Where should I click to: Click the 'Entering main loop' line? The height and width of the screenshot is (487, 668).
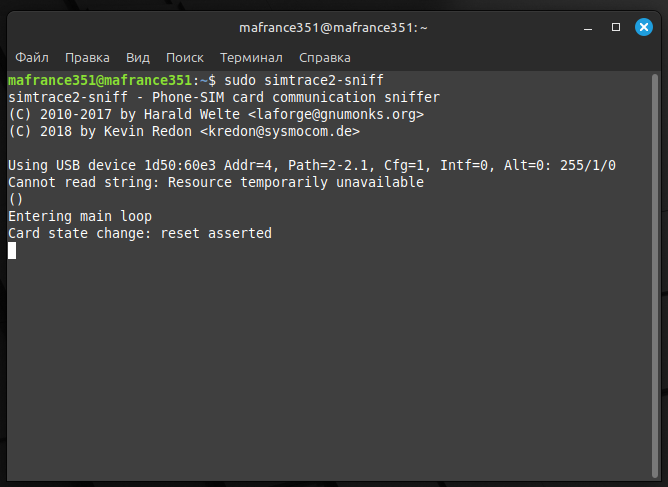(80, 216)
